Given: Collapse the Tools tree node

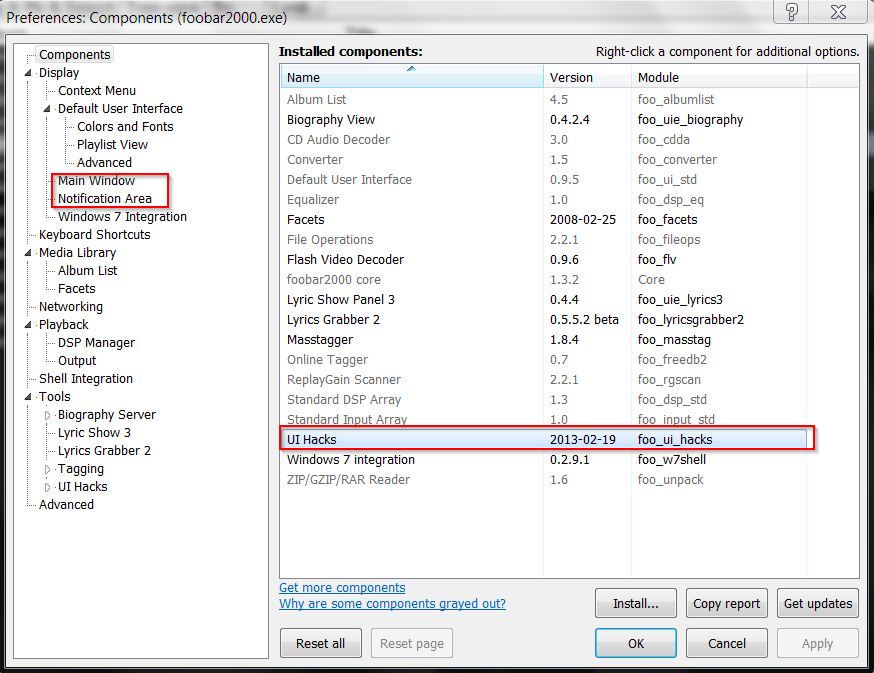Looking at the screenshot, I should 28,396.
